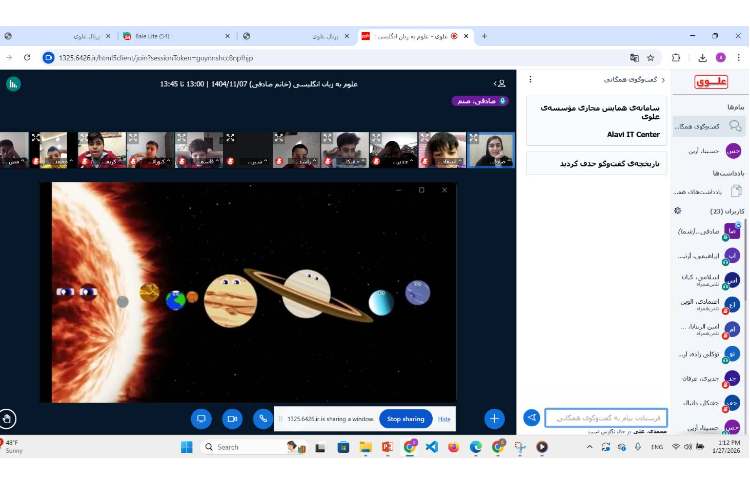Open private chat with حسینیا آرین
The width and height of the screenshot is (750, 480).
[708, 151]
